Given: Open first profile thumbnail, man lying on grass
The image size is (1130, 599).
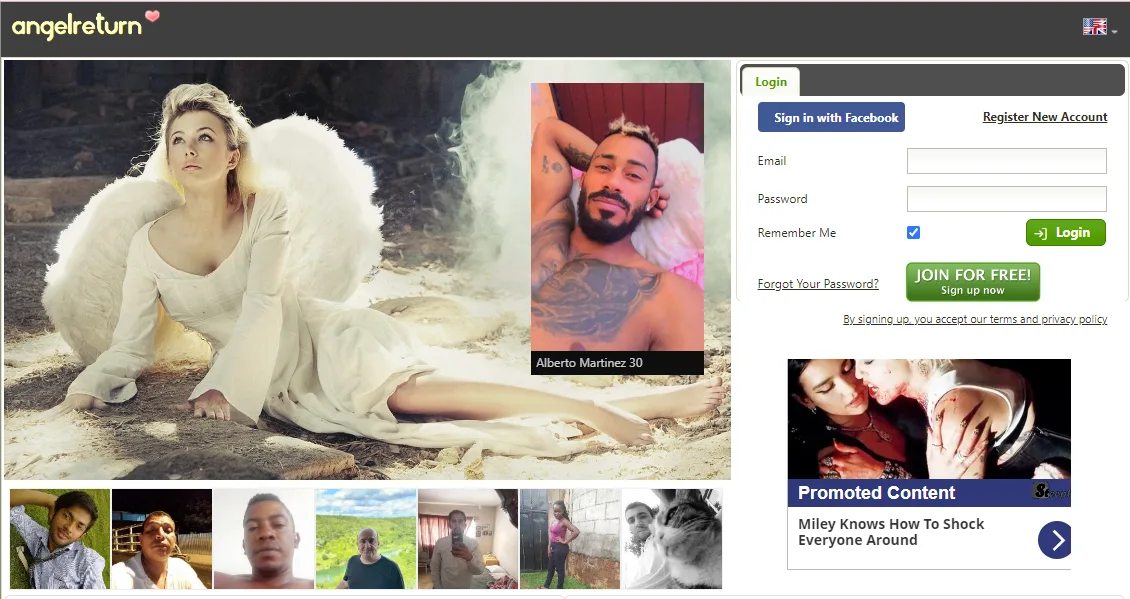Looking at the screenshot, I should (x=60, y=539).
